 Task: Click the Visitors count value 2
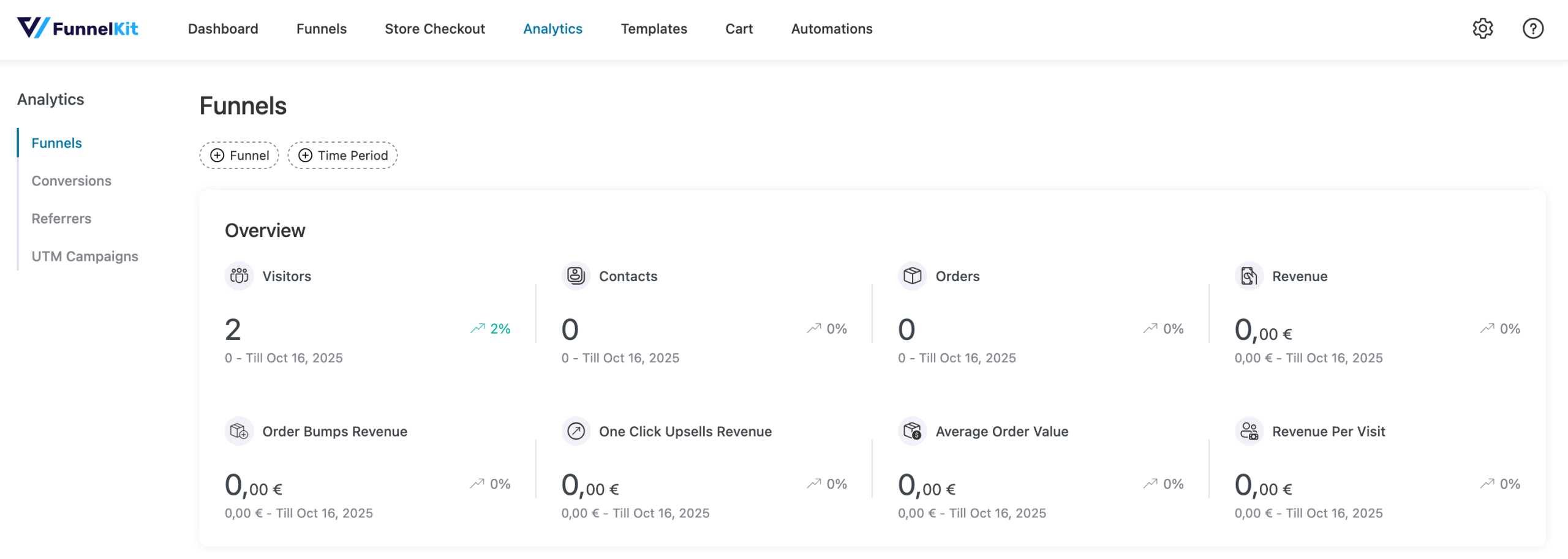click(233, 330)
